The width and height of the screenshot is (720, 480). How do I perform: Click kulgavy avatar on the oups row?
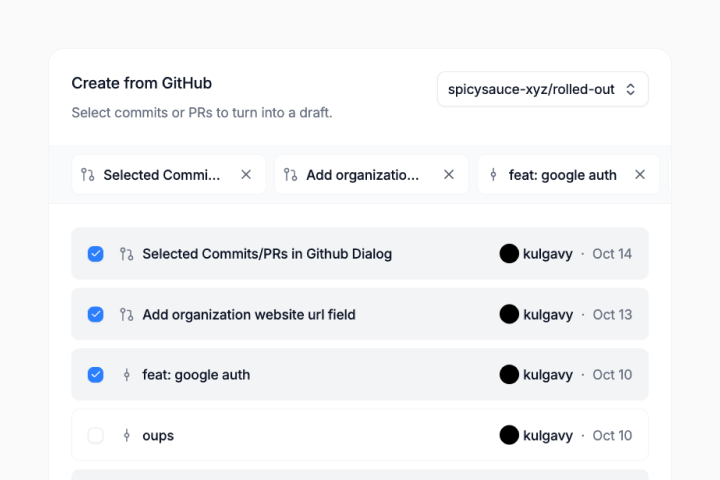coord(509,436)
